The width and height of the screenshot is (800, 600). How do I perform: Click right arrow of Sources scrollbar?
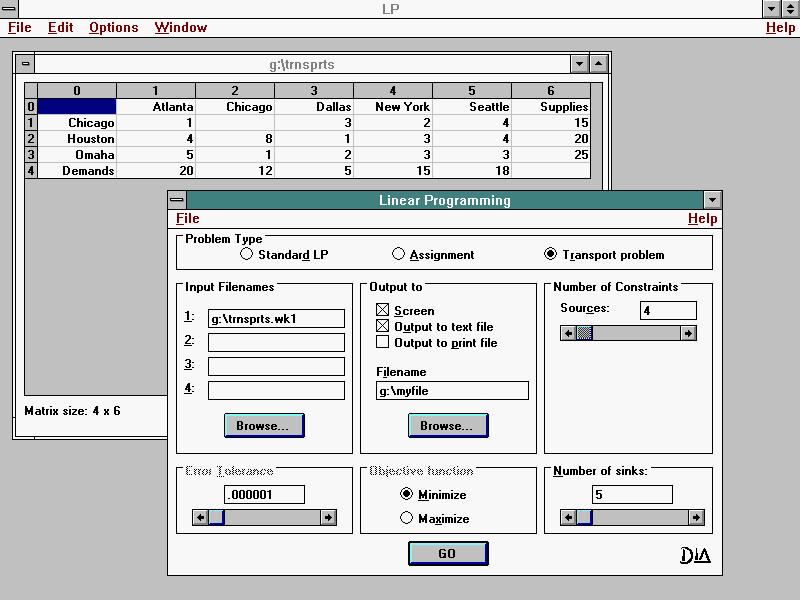[x=688, y=333]
